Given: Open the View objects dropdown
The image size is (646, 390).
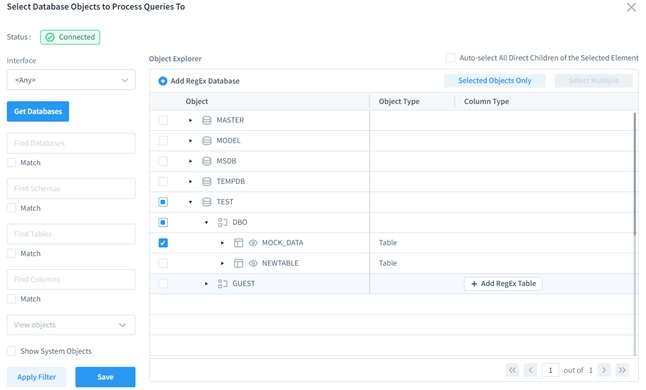Looking at the screenshot, I should pos(71,325).
